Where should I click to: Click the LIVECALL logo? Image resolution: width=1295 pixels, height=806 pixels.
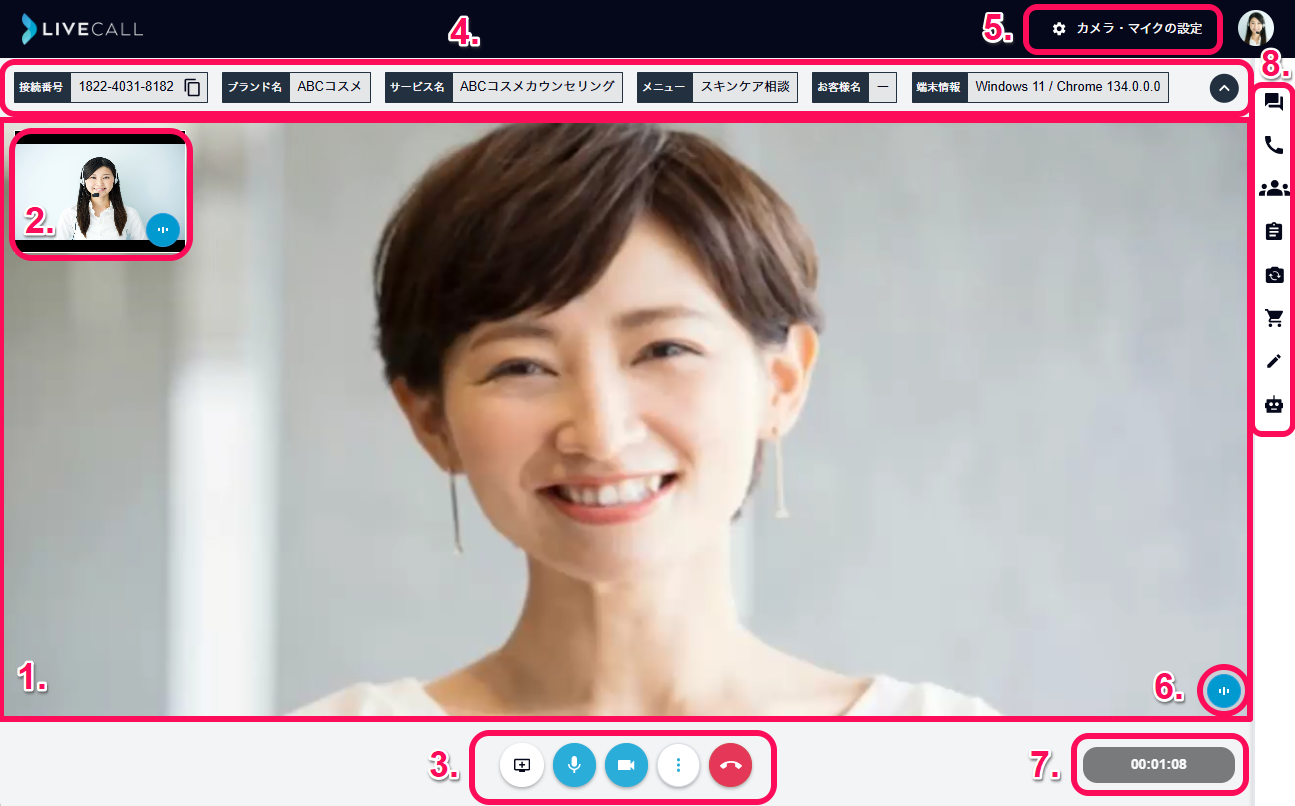tap(82, 29)
